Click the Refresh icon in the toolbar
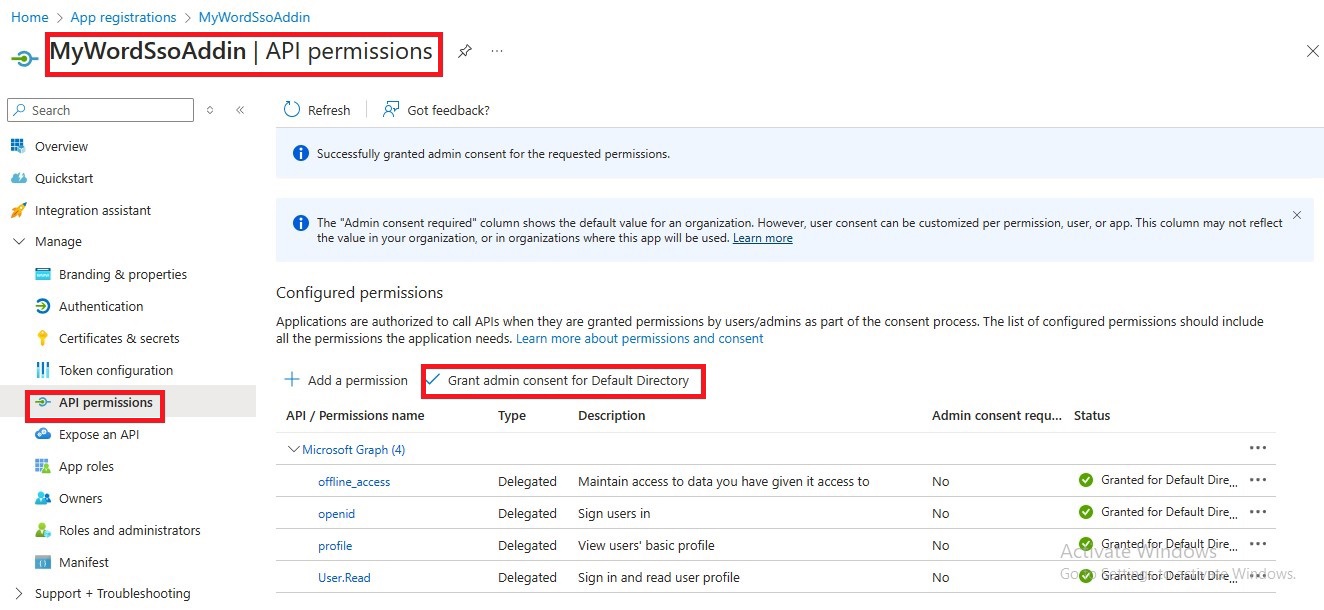Viewport: 1324px width, 610px height. coord(292,110)
